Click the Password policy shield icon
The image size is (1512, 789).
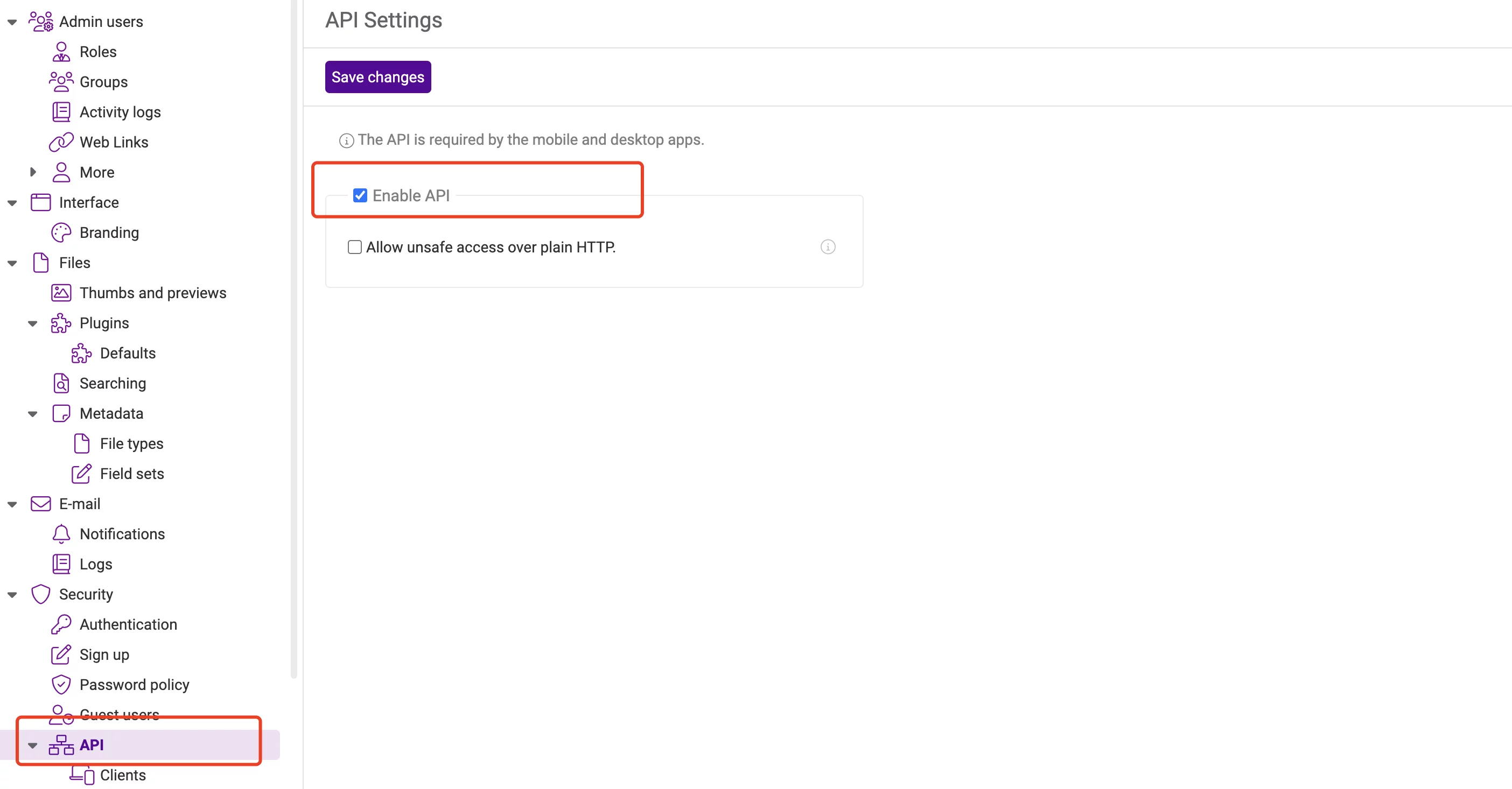pyautogui.click(x=61, y=685)
